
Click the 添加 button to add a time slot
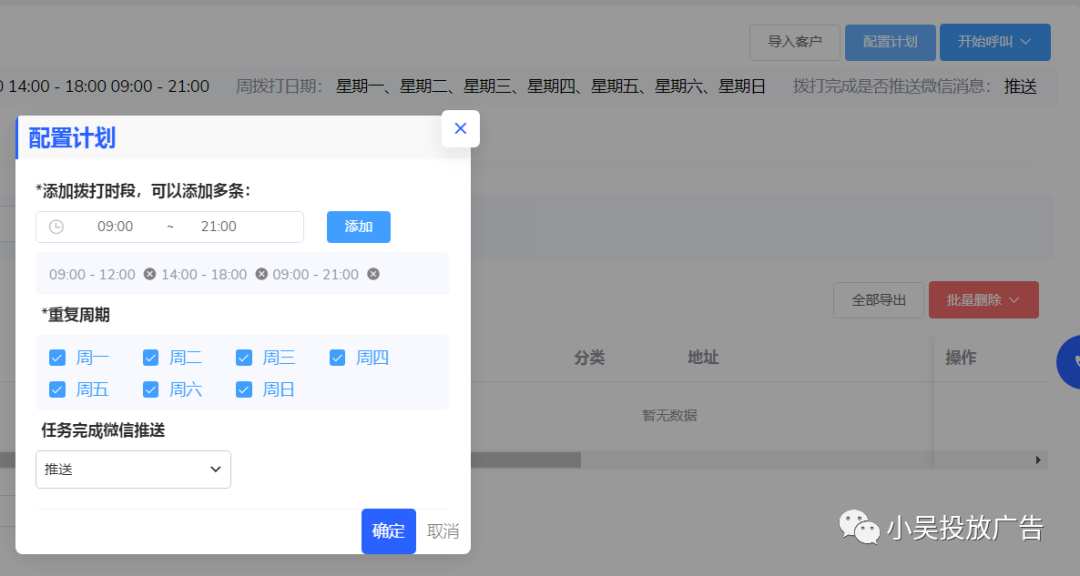[x=358, y=227]
